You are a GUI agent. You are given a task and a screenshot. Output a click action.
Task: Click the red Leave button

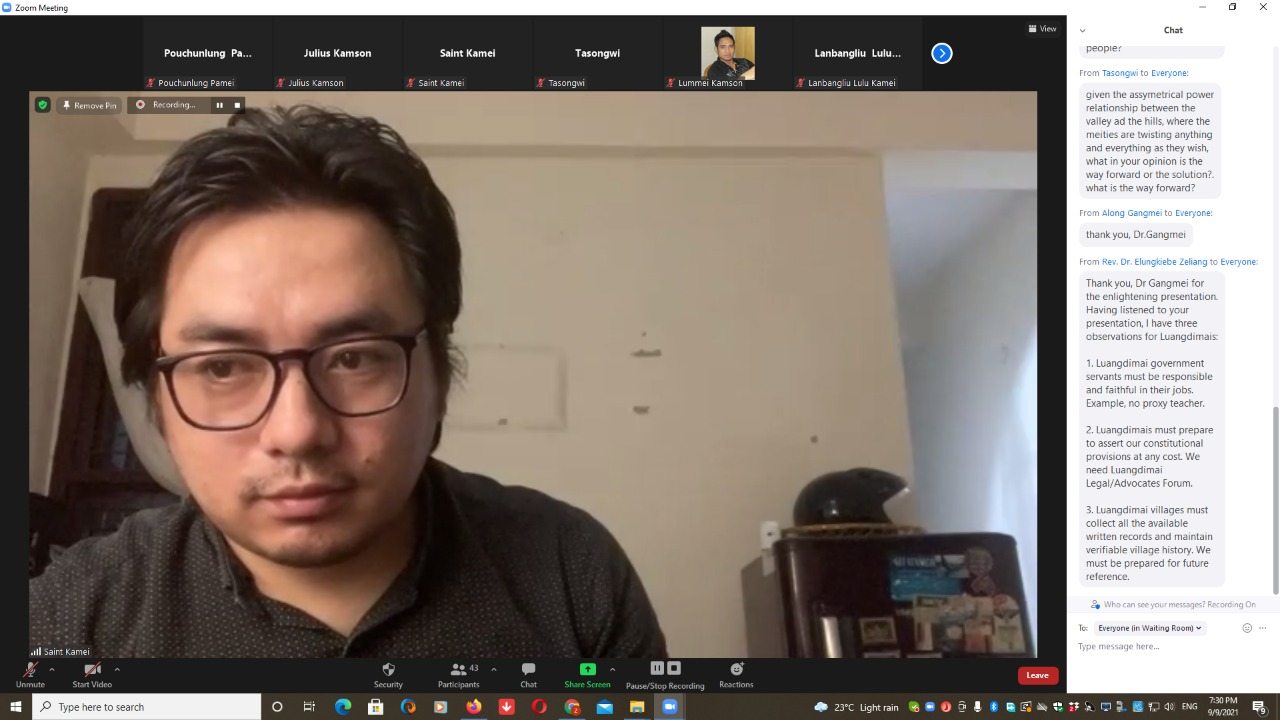pos(1037,675)
